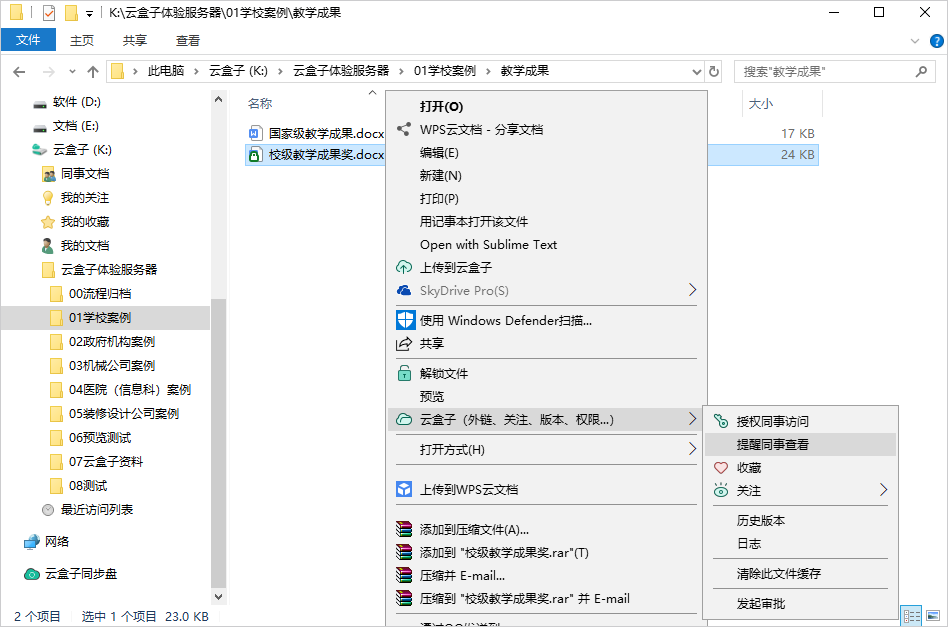This screenshot has height=627, width=948.
Task: Open the address bar history dropdown
Action: point(696,71)
